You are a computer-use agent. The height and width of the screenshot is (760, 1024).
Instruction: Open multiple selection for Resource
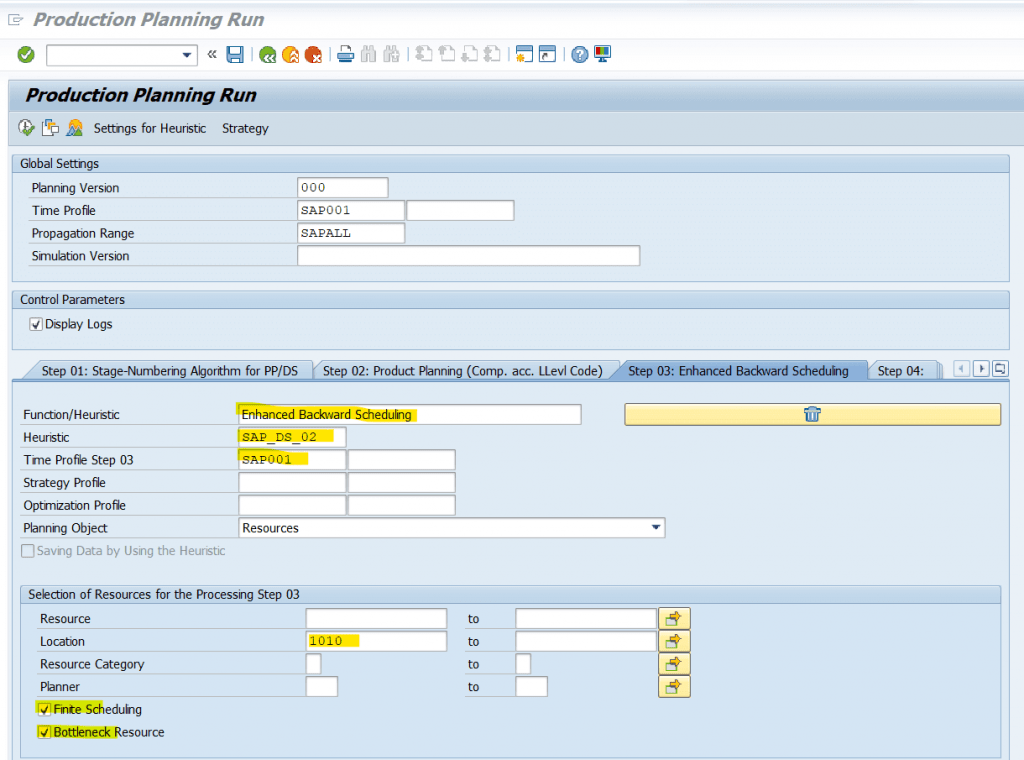pyautogui.click(x=674, y=618)
